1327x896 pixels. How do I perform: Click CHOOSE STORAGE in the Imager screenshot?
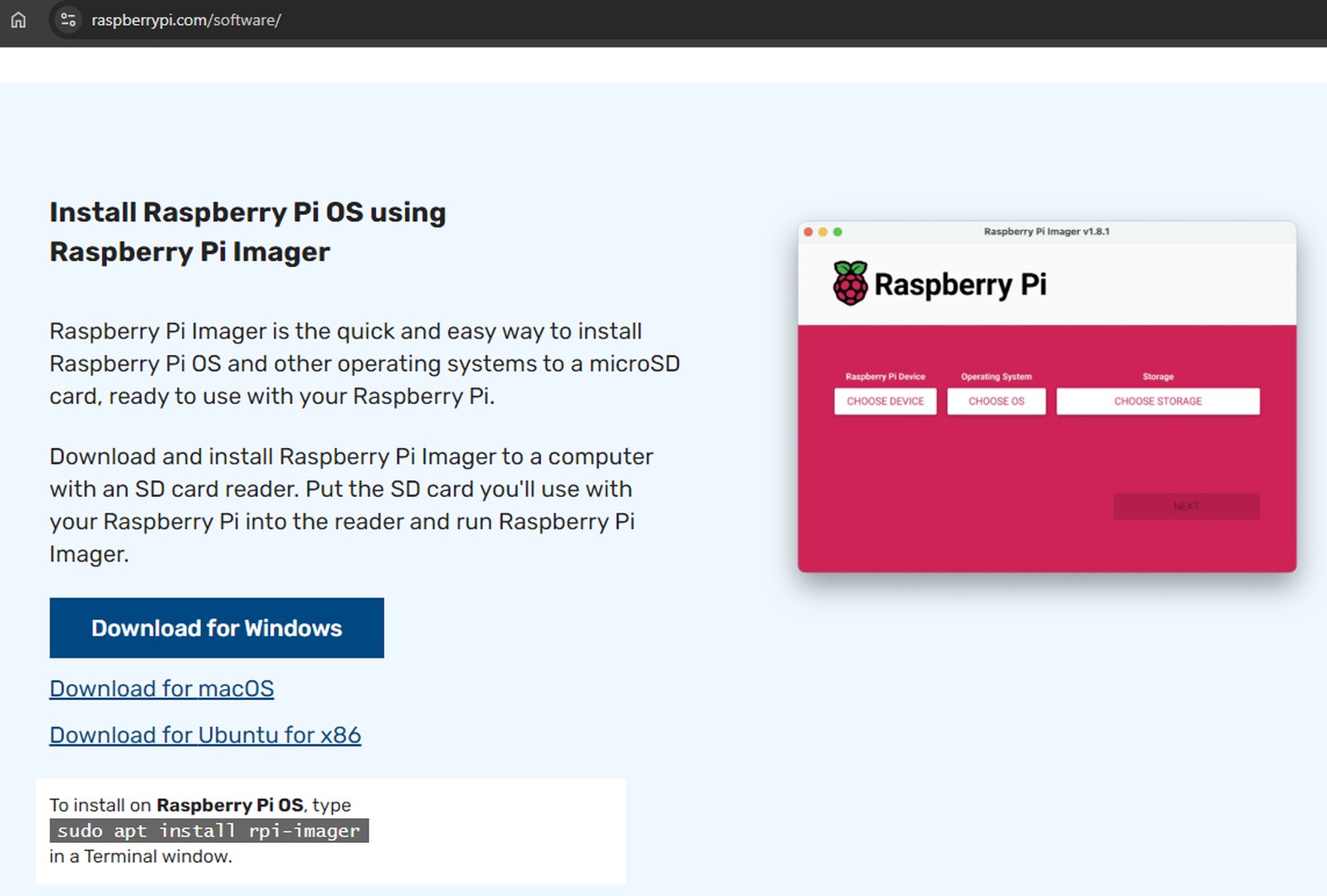[1158, 402]
